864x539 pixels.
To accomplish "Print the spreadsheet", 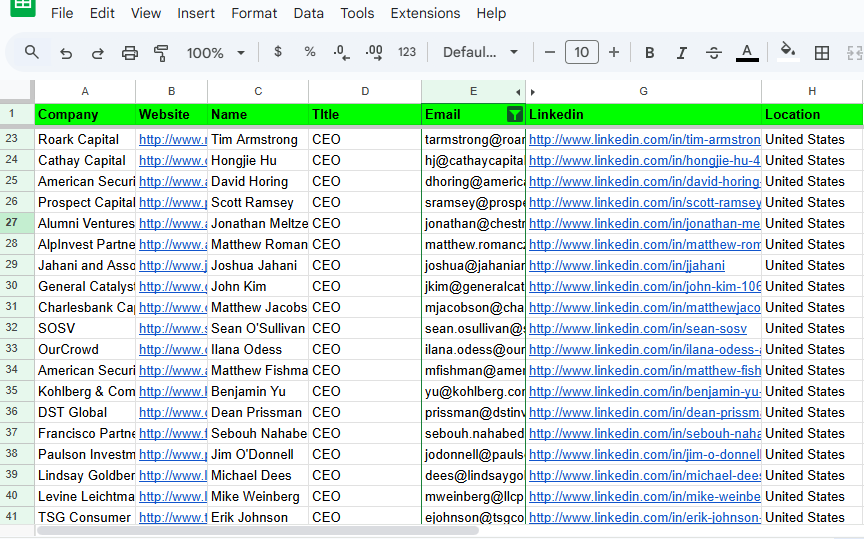I will point(129,53).
